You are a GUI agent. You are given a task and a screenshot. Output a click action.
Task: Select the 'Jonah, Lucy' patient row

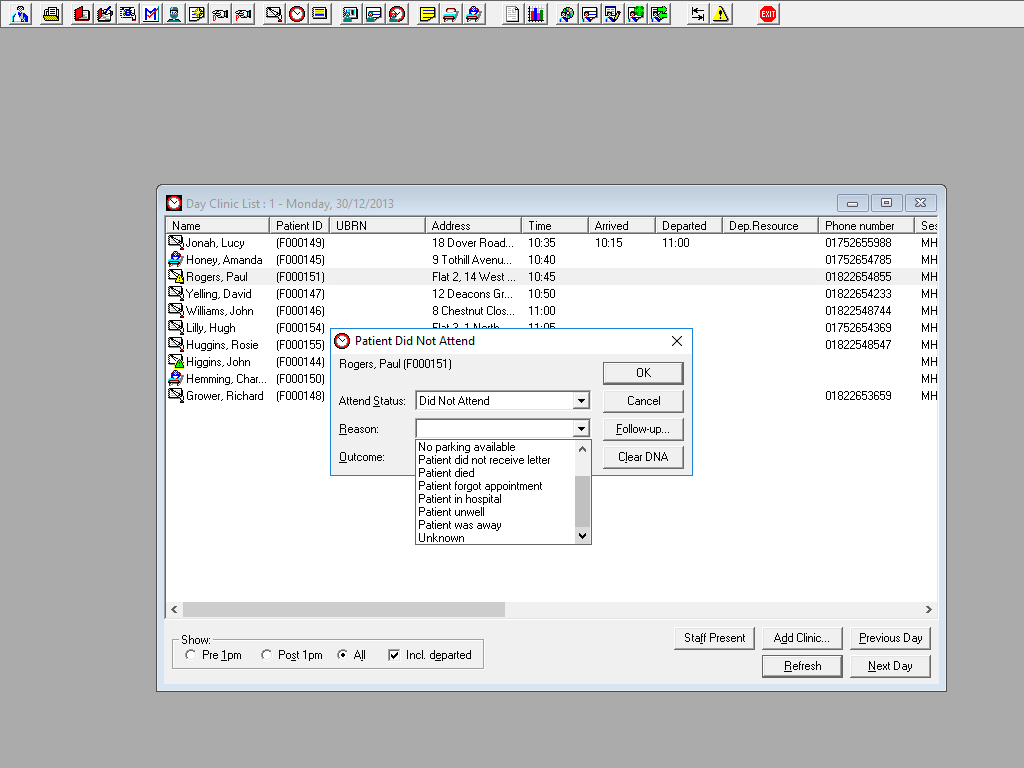[x=552, y=243]
